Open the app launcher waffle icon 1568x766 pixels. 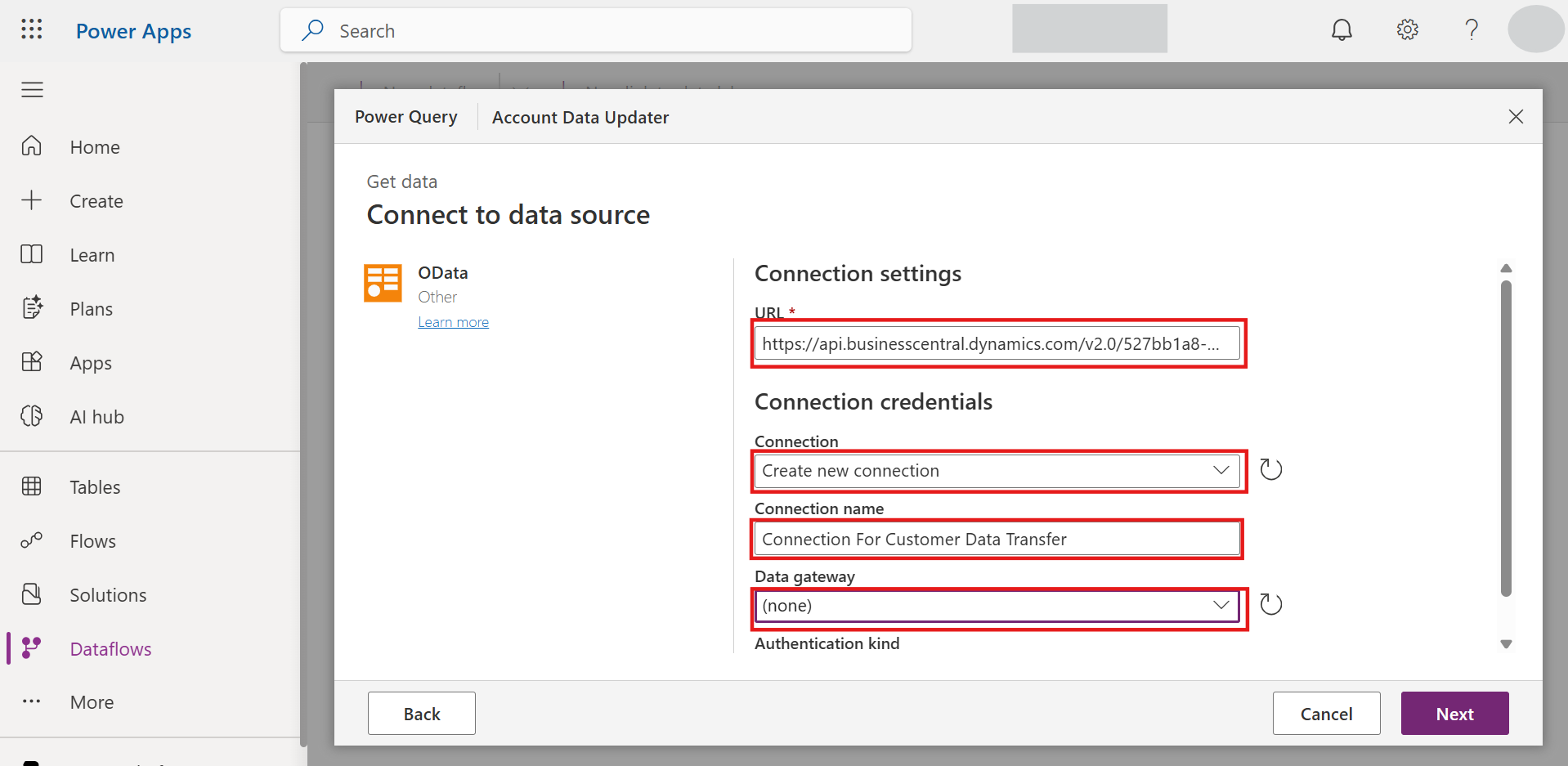[x=31, y=30]
